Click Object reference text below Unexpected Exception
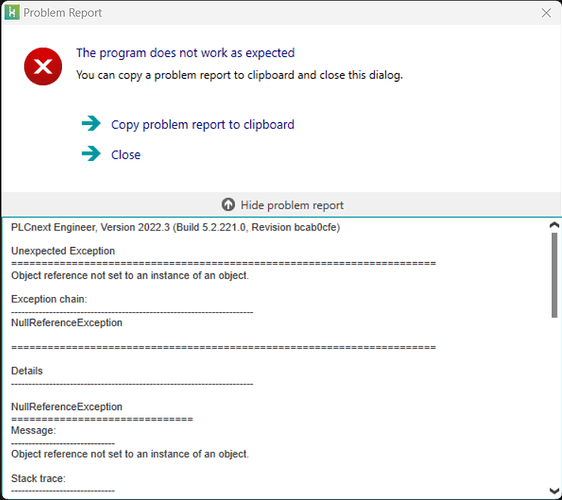Screen dimensions: 562x500 pyautogui.click(x=130, y=275)
